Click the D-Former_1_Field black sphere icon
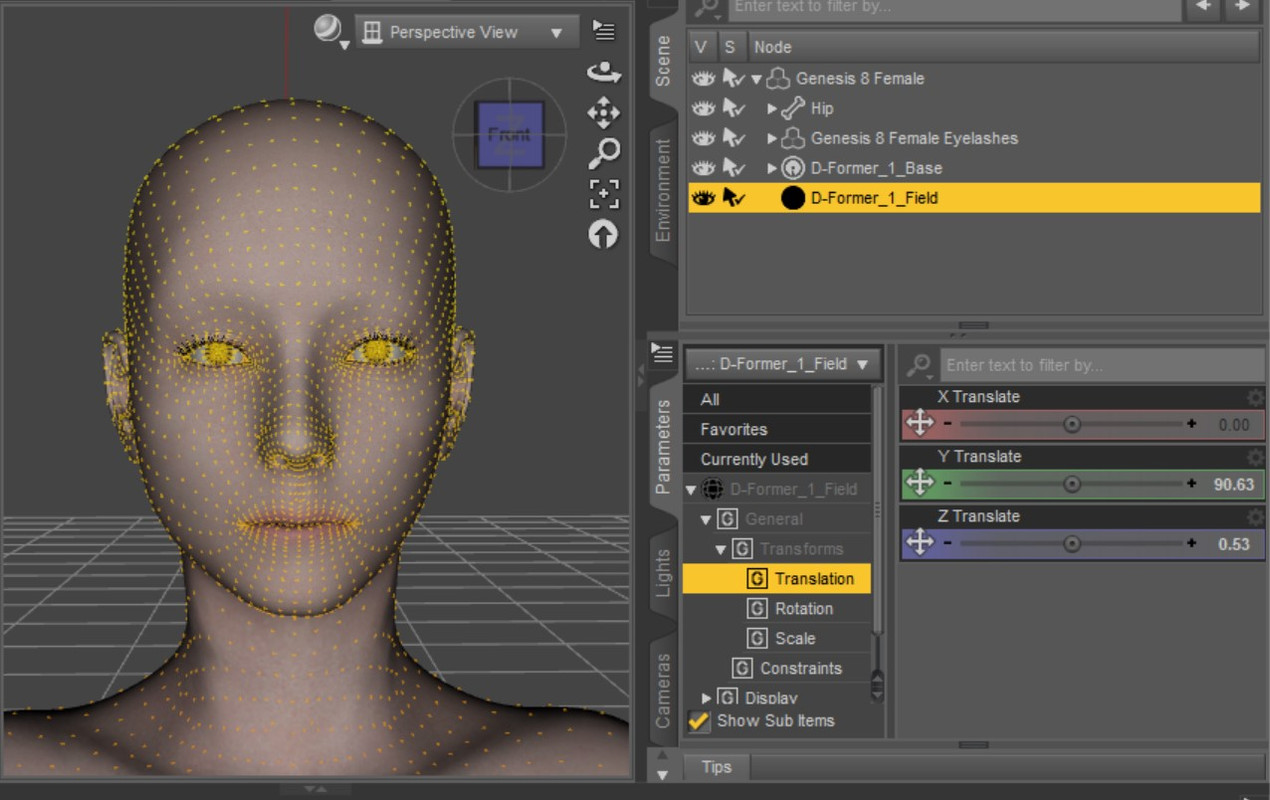Image resolution: width=1270 pixels, height=800 pixels. tap(793, 198)
